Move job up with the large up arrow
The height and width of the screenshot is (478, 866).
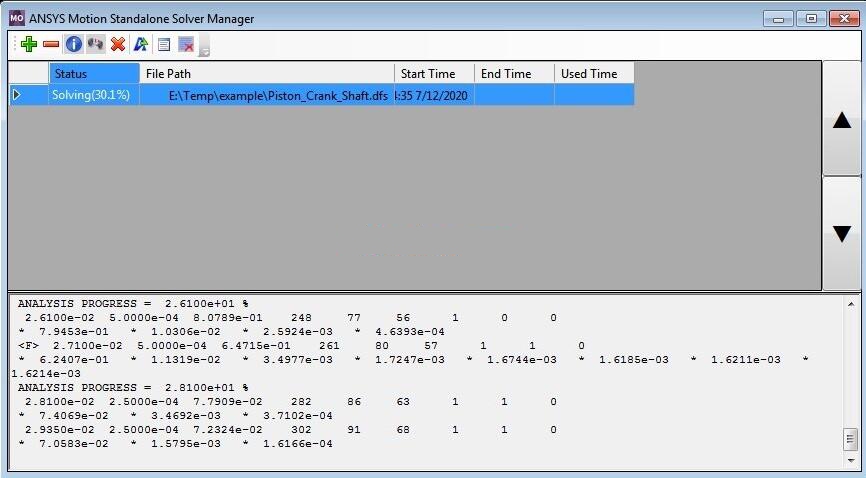click(842, 119)
